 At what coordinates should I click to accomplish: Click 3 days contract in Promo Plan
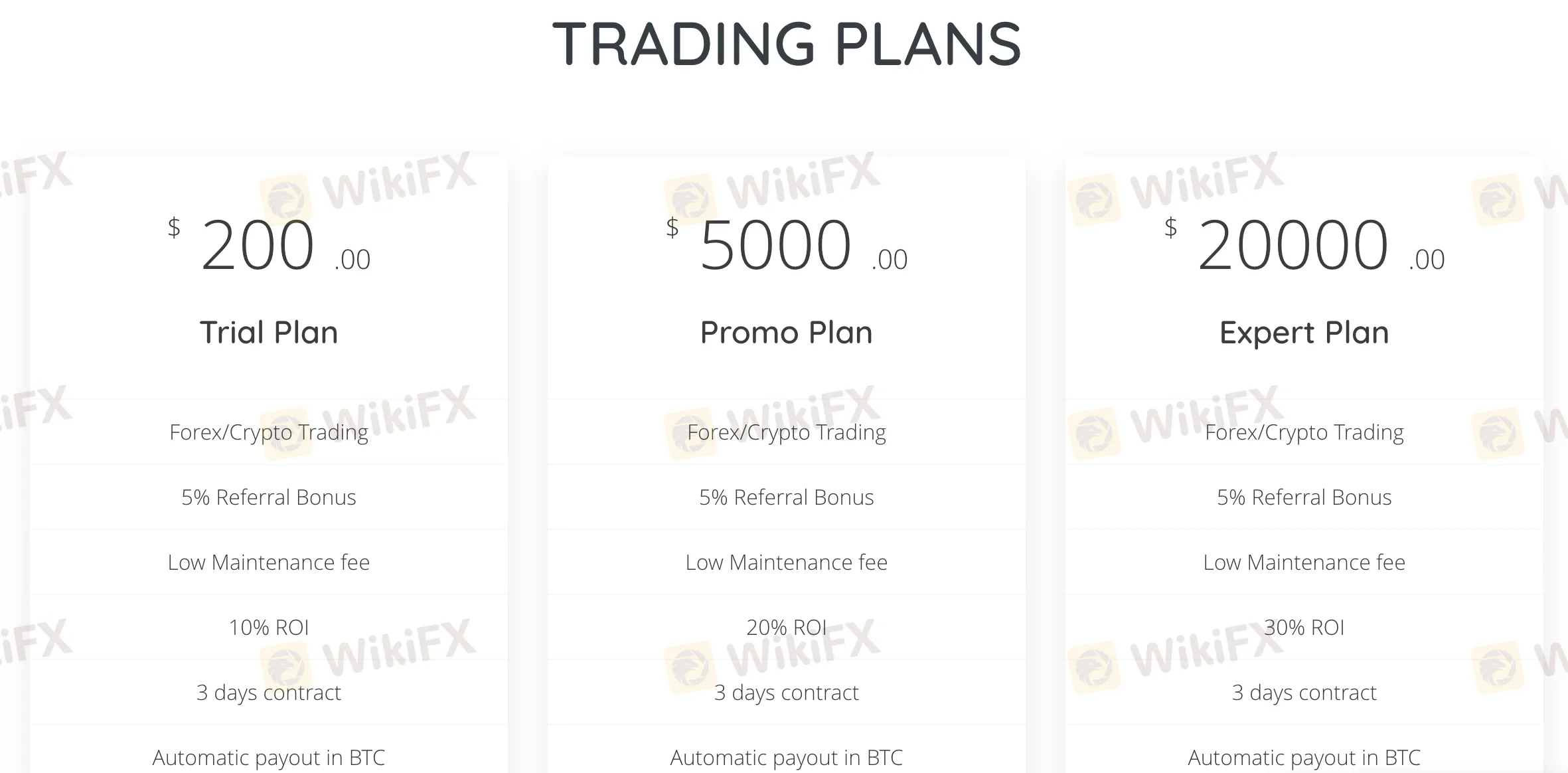[x=786, y=693]
